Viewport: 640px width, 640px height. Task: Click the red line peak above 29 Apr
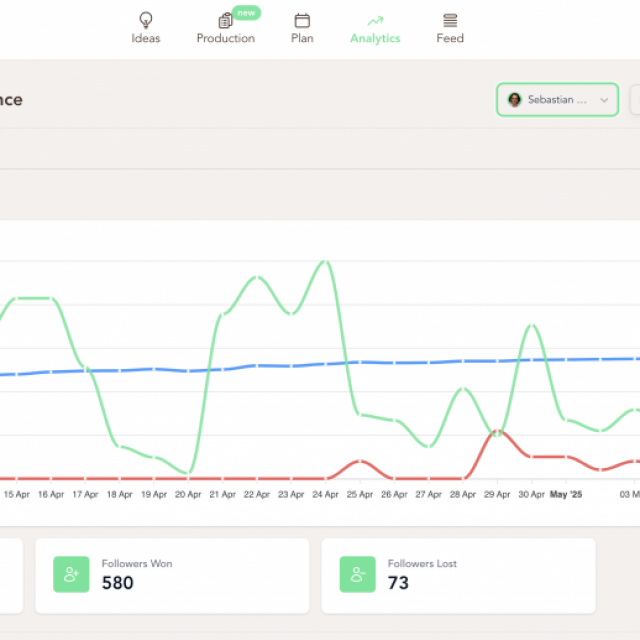click(x=498, y=431)
